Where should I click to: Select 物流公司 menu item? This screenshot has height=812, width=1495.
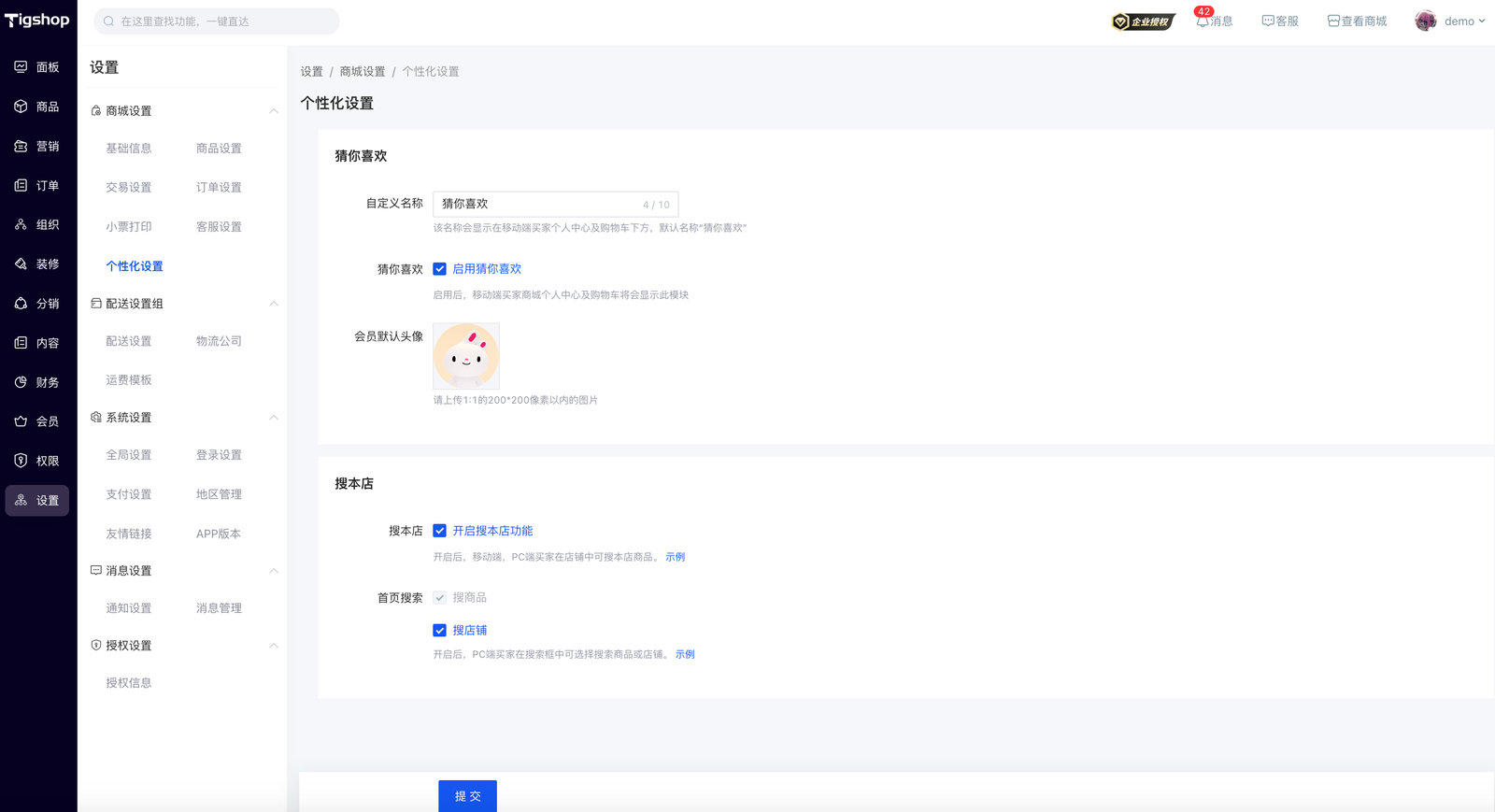[219, 341]
